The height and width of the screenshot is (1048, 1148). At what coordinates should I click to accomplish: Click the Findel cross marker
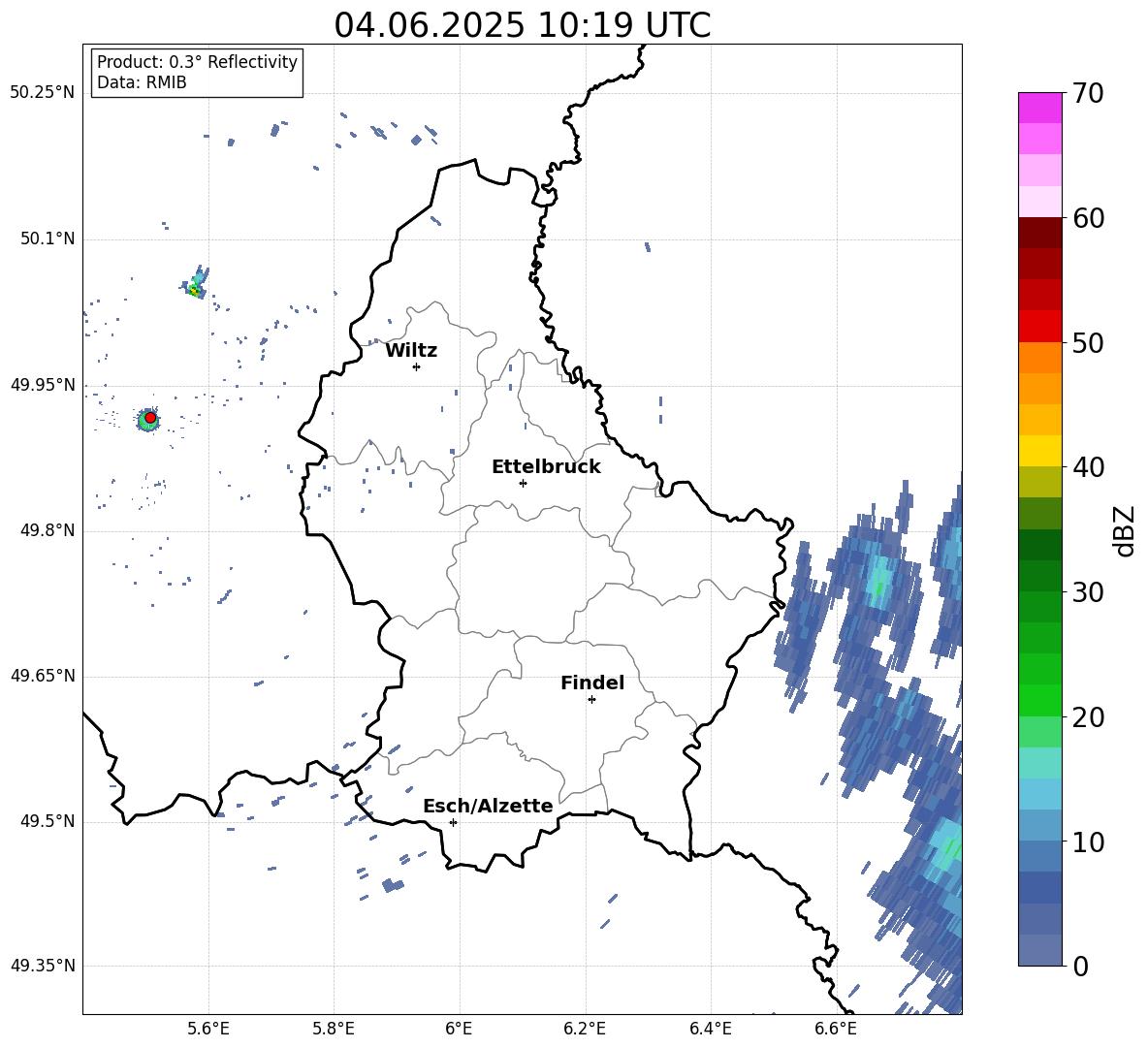(x=591, y=699)
